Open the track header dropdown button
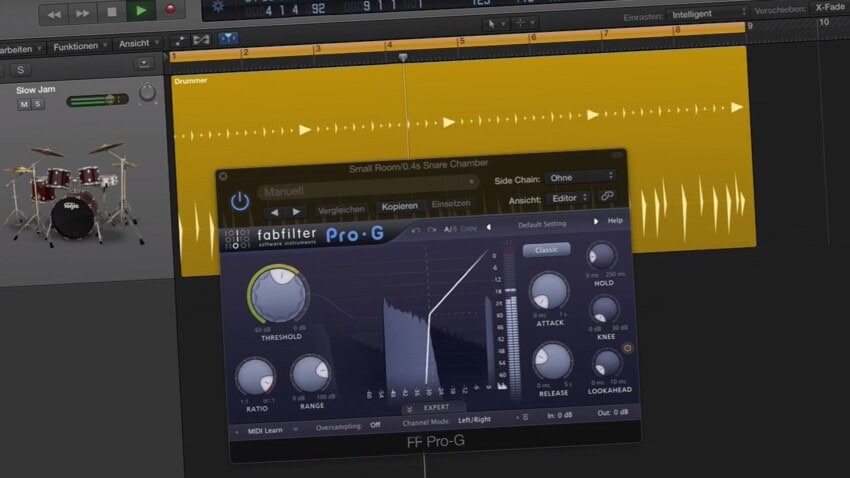 pyautogui.click(x=144, y=63)
